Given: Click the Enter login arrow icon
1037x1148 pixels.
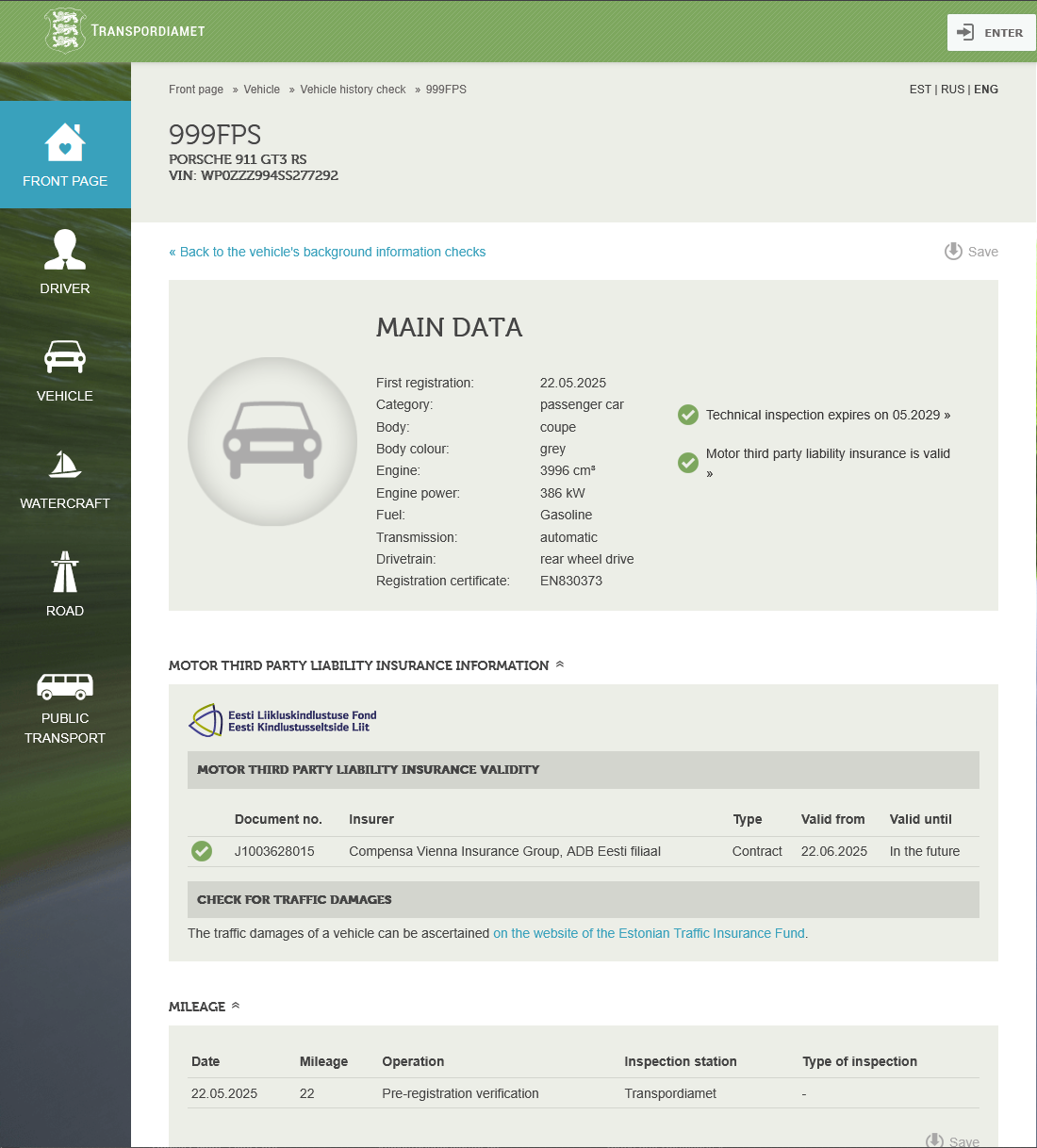Looking at the screenshot, I should pos(965,32).
